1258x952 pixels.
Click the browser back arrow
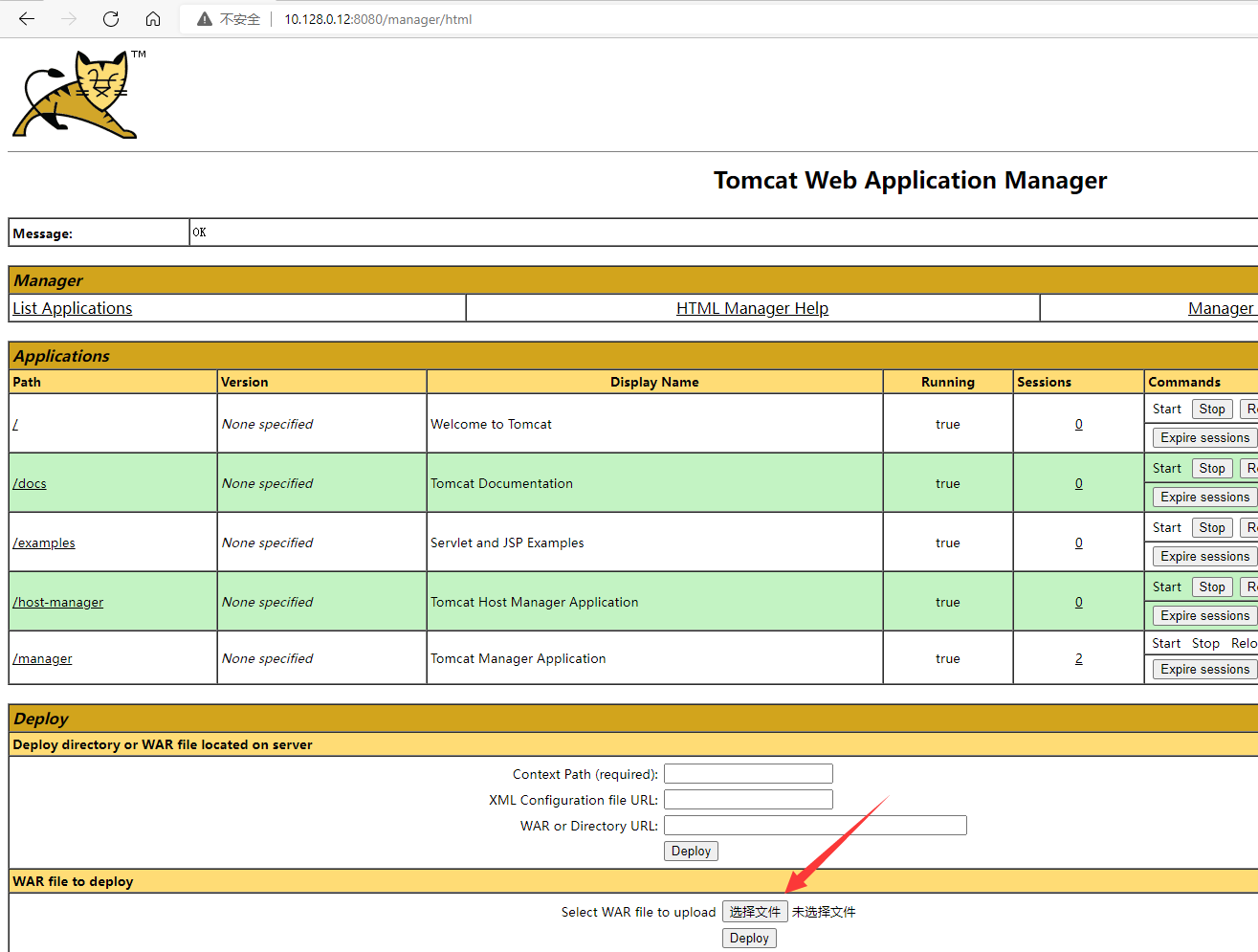point(27,19)
